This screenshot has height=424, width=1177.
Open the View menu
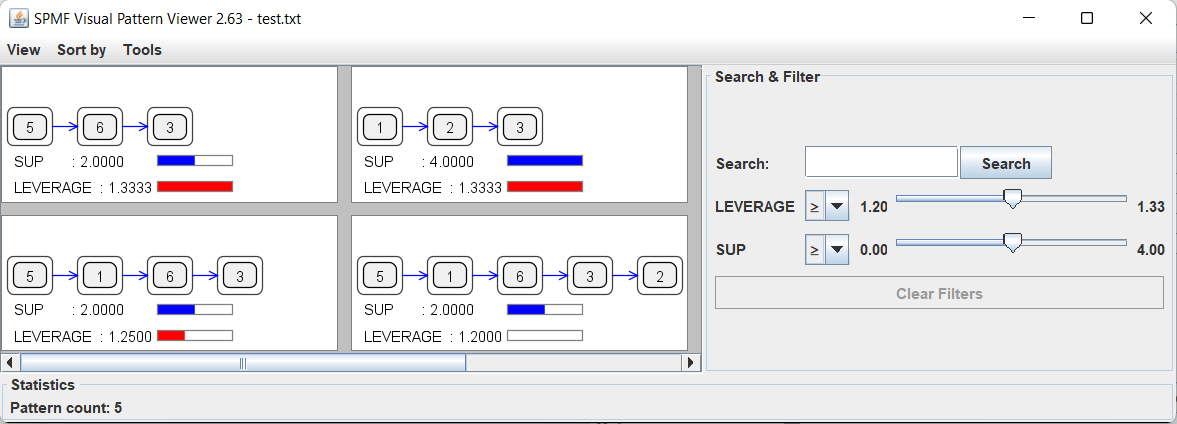24,50
